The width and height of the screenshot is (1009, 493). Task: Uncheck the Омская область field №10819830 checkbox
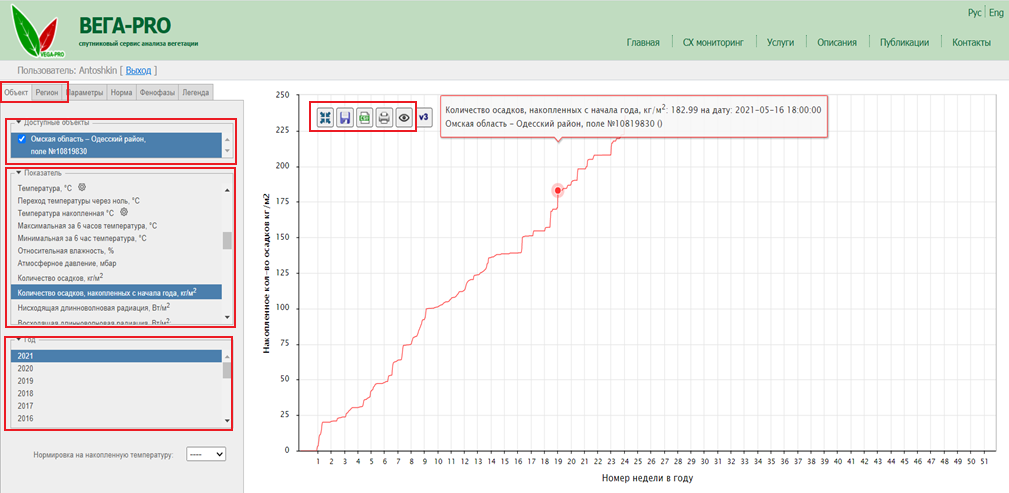point(22,139)
